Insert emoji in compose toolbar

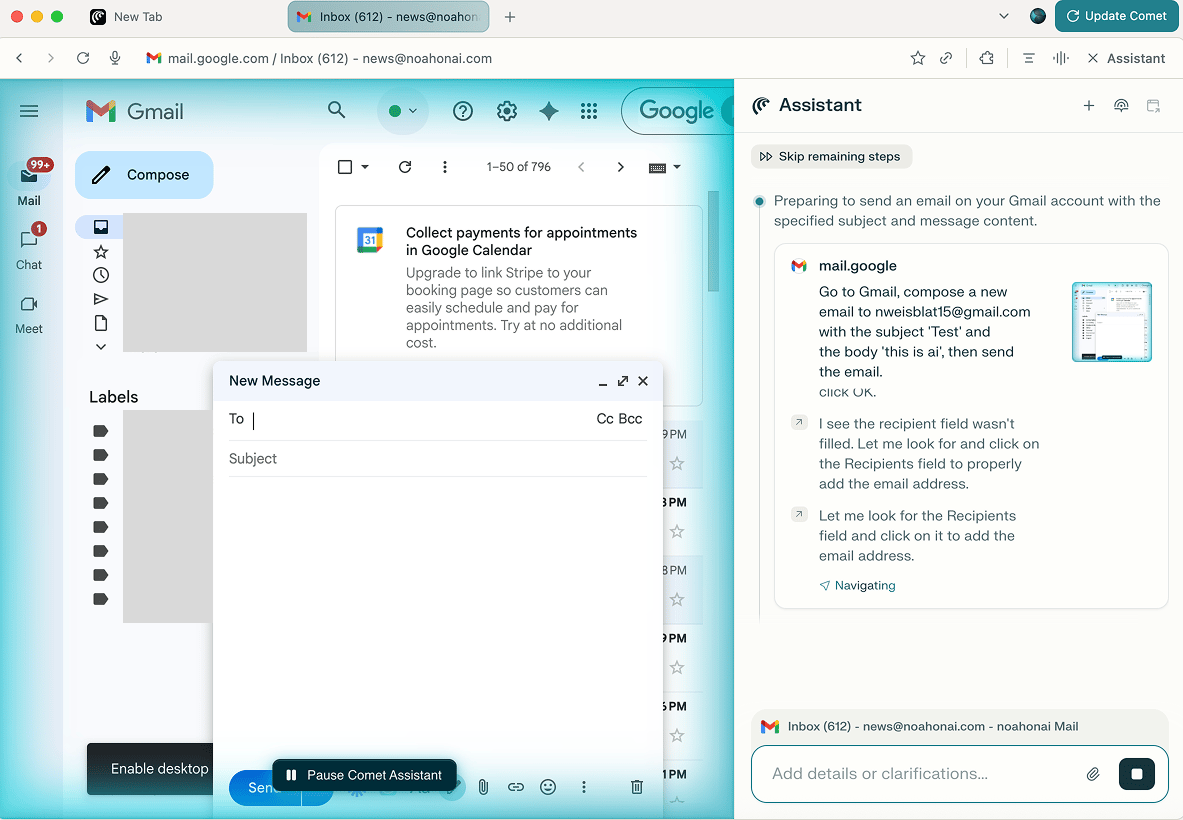pyautogui.click(x=548, y=787)
